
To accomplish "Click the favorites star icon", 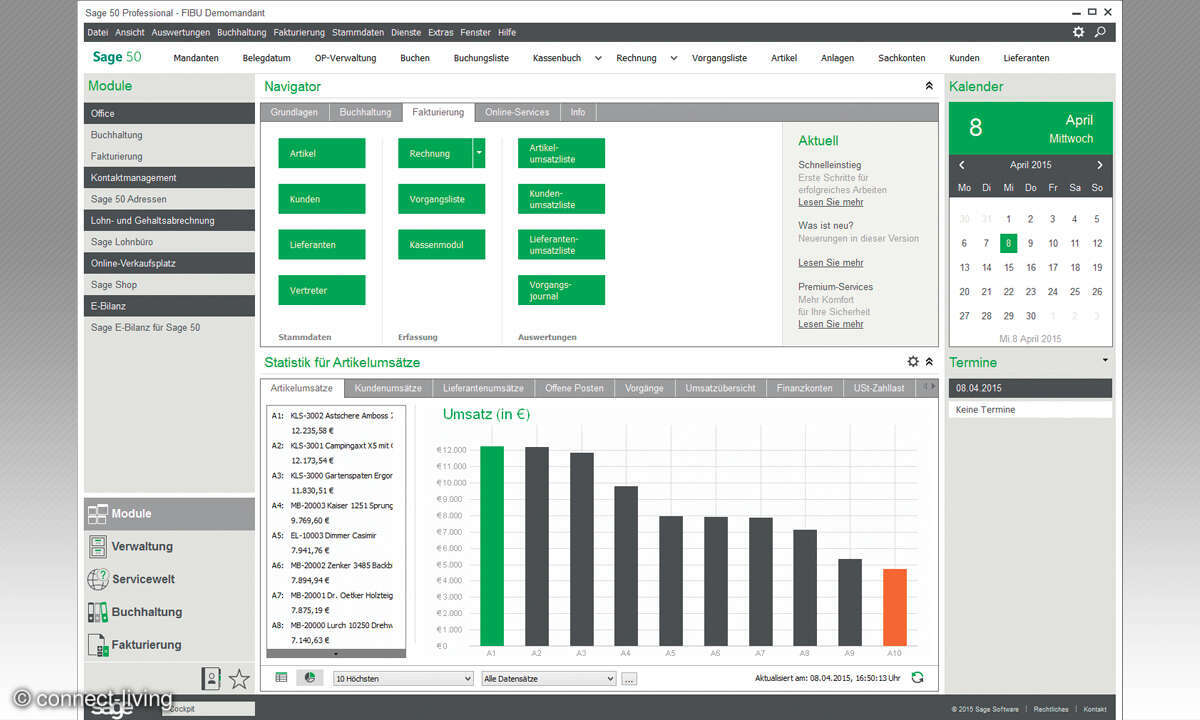I will pos(239,679).
